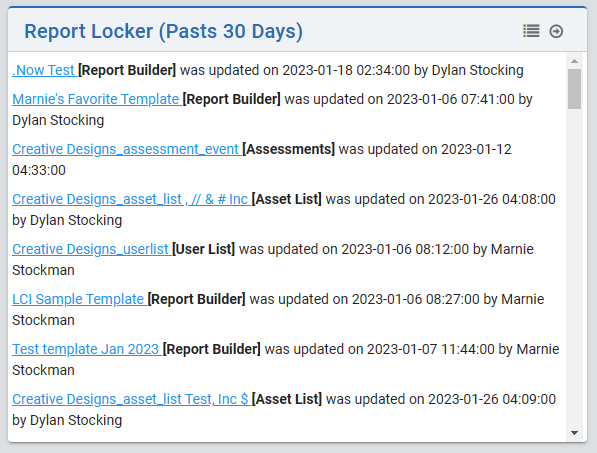This screenshot has width=597, height=453.
Task: Open the .Now Test report link
Action: point(45,70)
